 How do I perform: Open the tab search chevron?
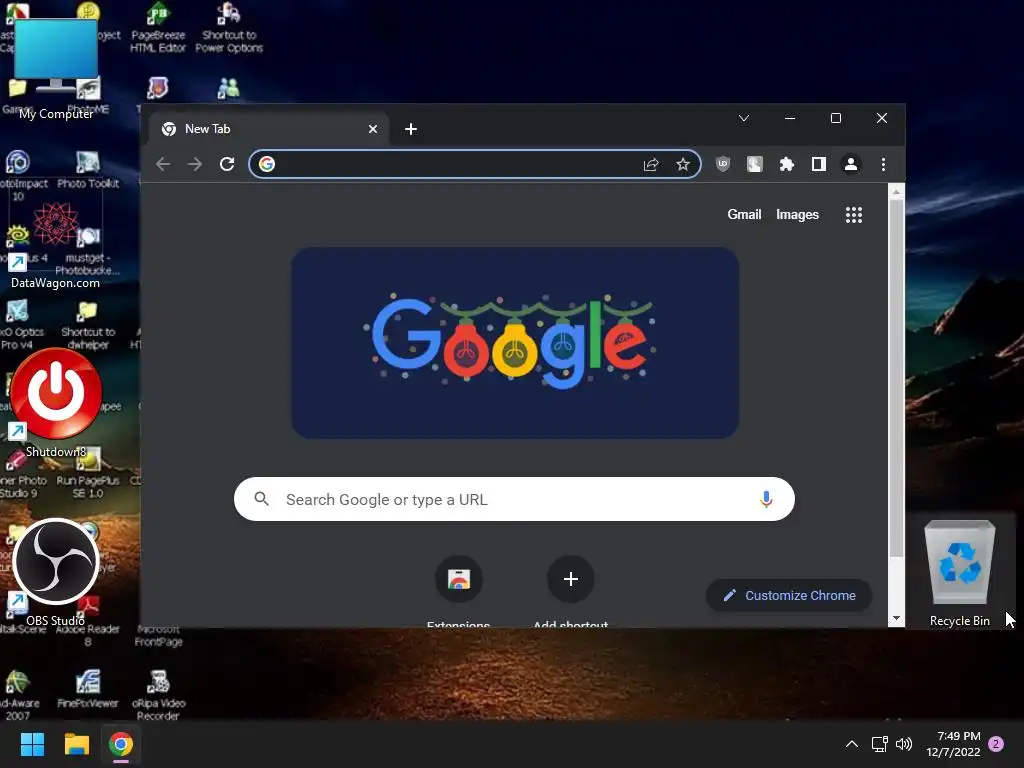pyautogui.click(x=744, y=118)
